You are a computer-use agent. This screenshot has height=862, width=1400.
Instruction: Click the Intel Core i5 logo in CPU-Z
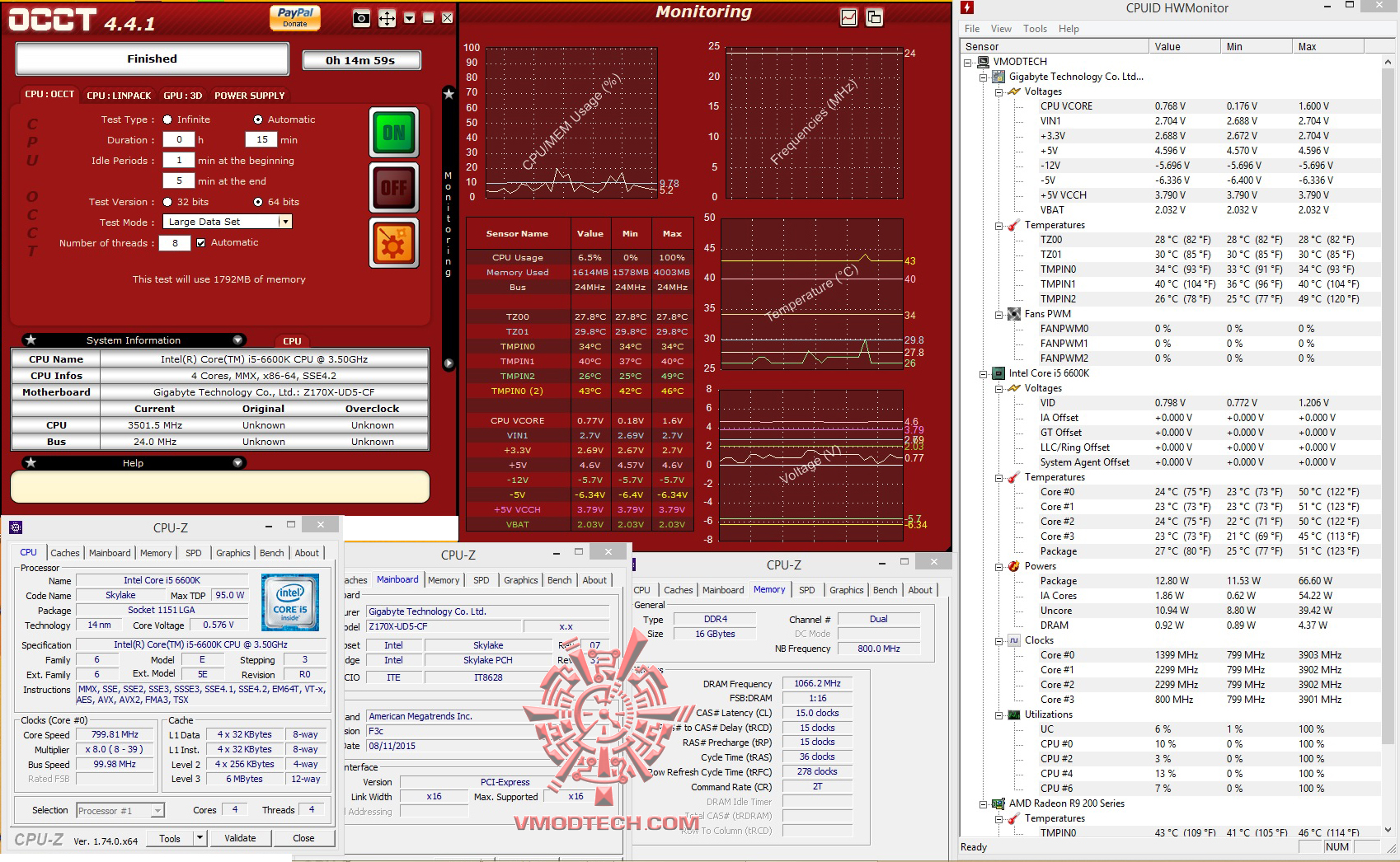290,603
